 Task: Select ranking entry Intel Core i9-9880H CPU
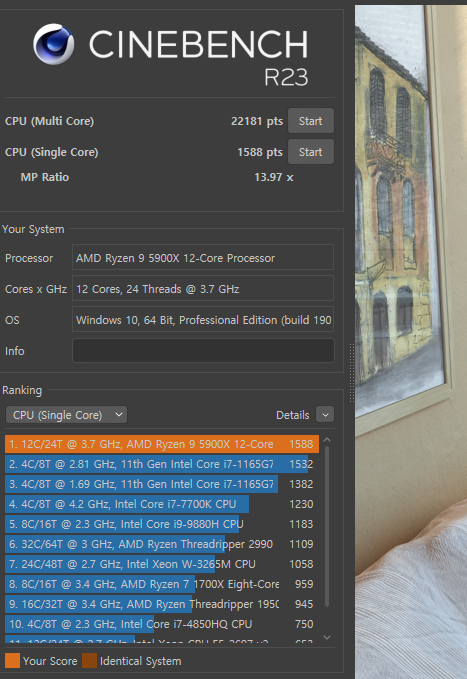tap(162, 524)
